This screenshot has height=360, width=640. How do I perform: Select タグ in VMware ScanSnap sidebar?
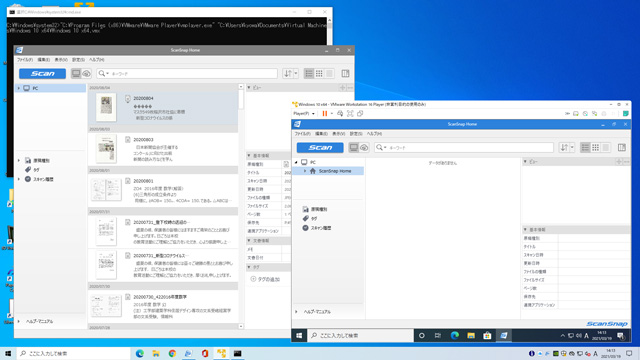313,218
